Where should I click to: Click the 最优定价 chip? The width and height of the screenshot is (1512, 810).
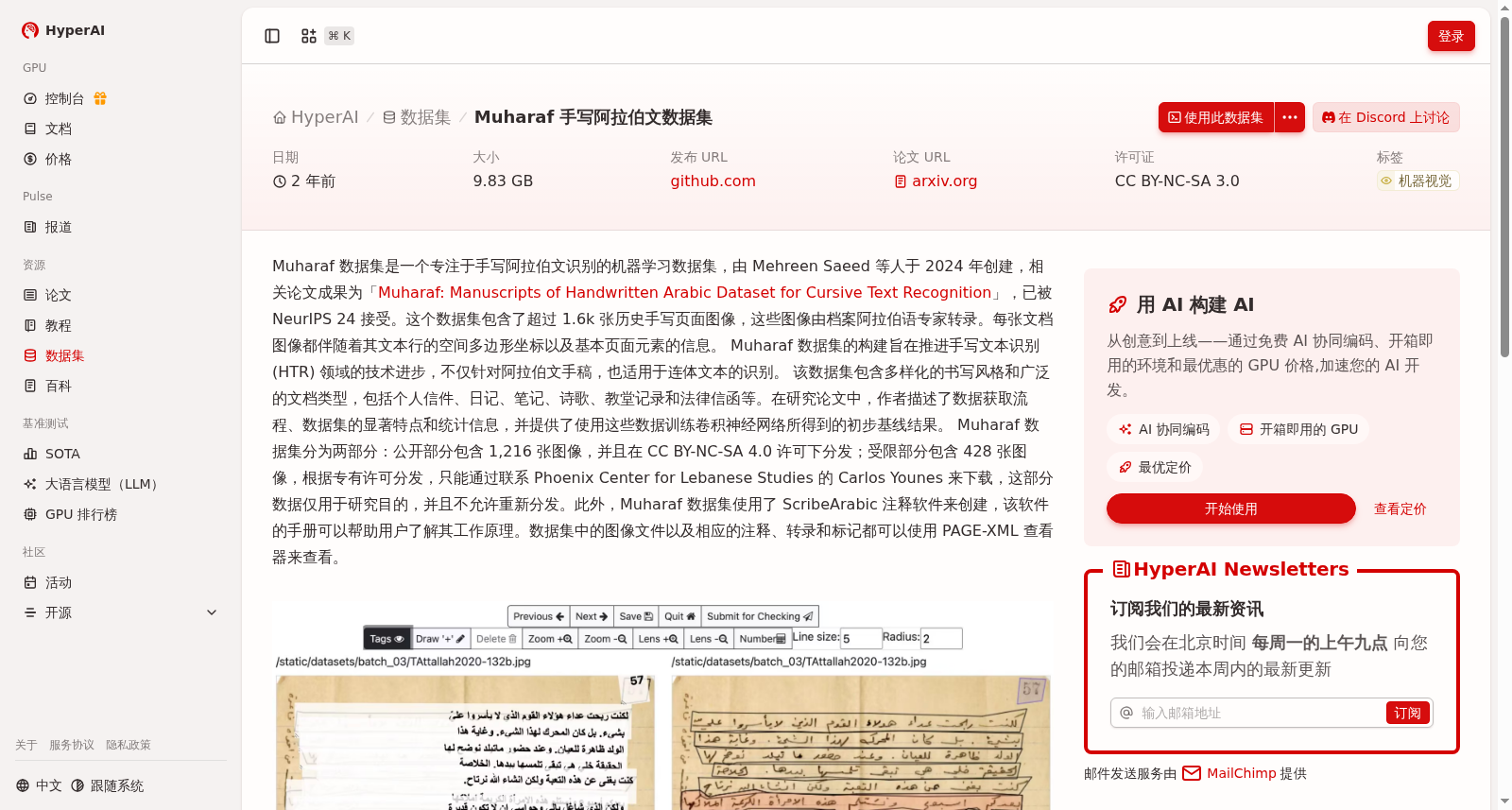click(1155, 467)
